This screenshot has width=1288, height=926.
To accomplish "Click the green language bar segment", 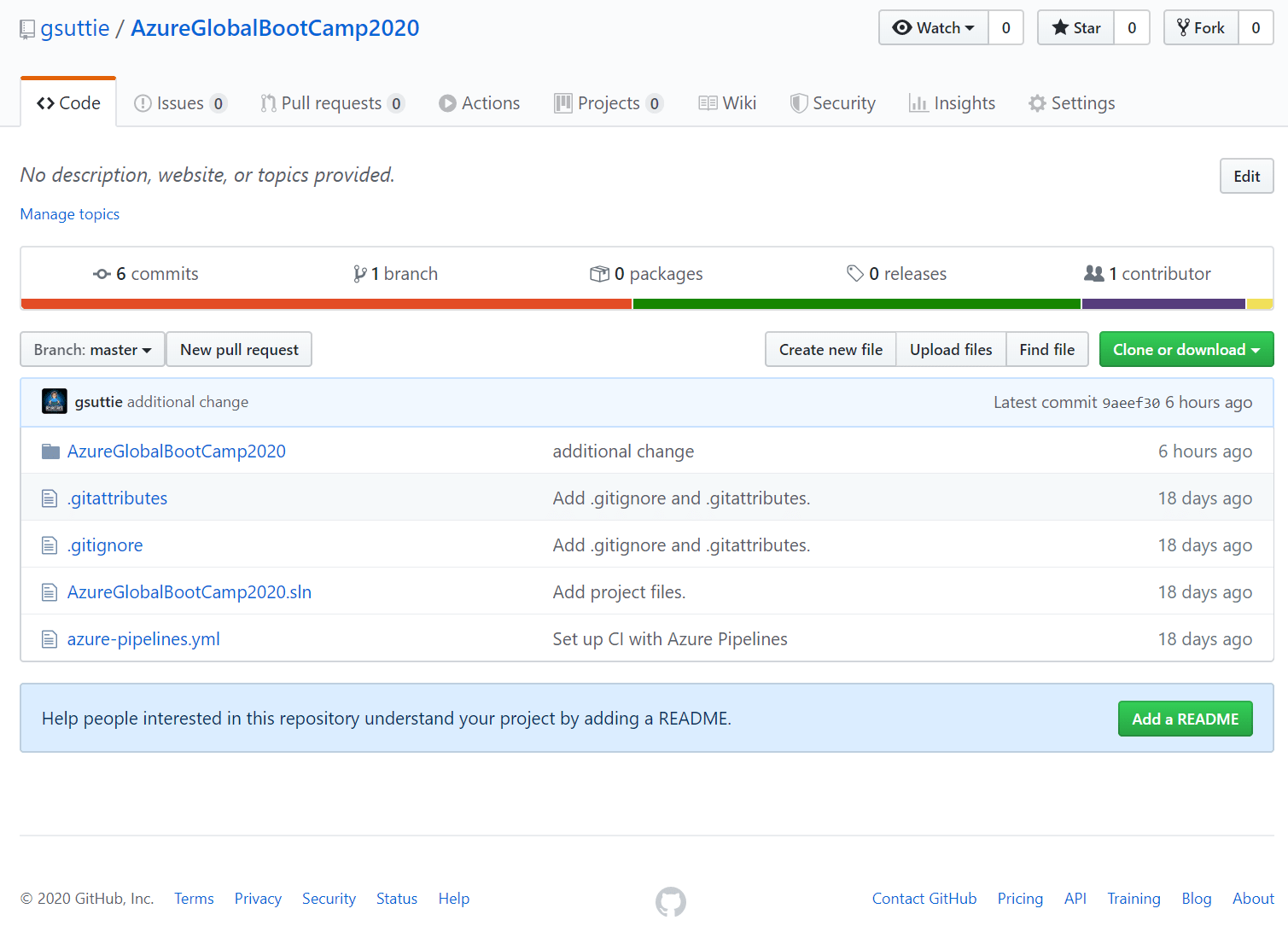I will point(857,304).
